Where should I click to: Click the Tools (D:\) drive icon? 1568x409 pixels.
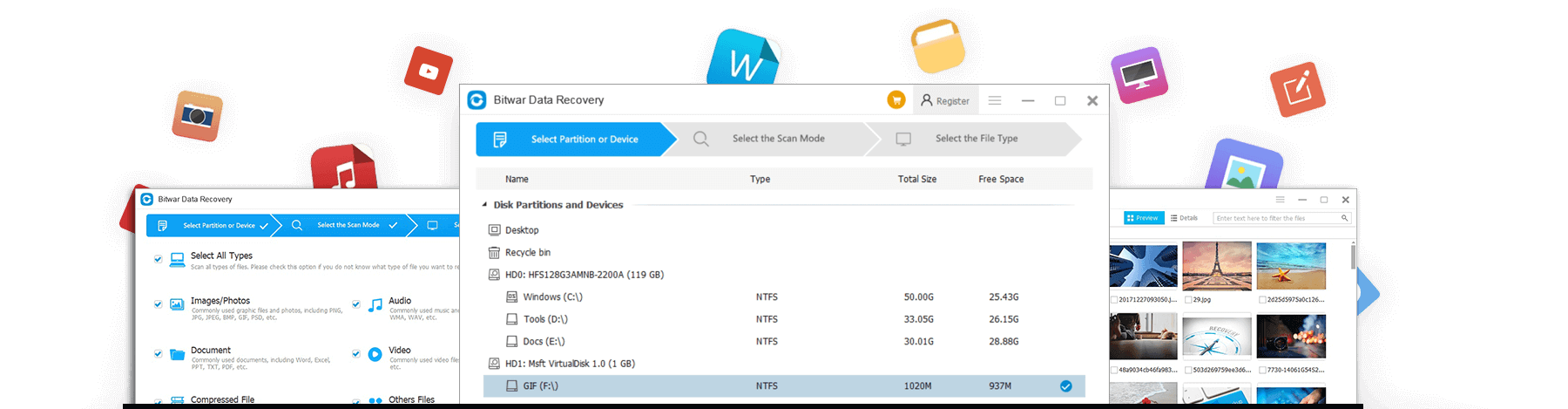tap(512, 319)
